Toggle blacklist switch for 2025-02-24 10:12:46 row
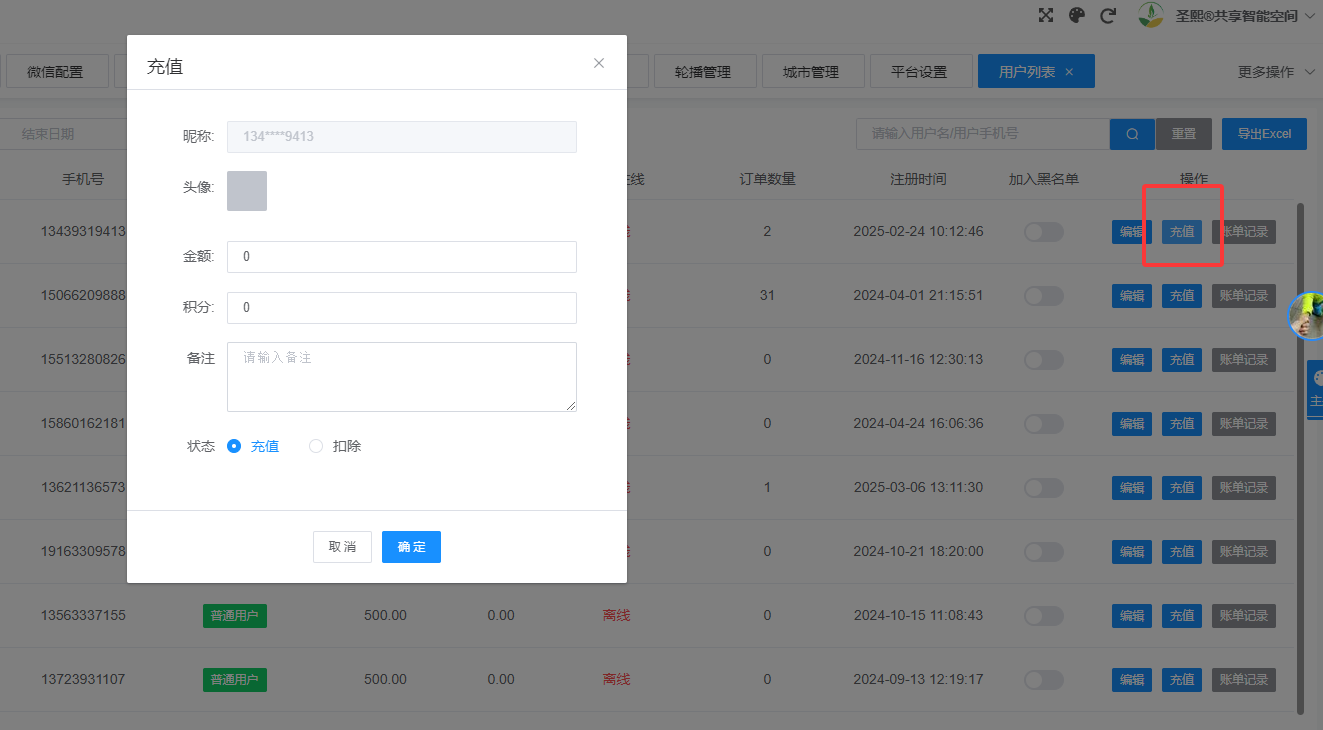 coord(1044,232)
